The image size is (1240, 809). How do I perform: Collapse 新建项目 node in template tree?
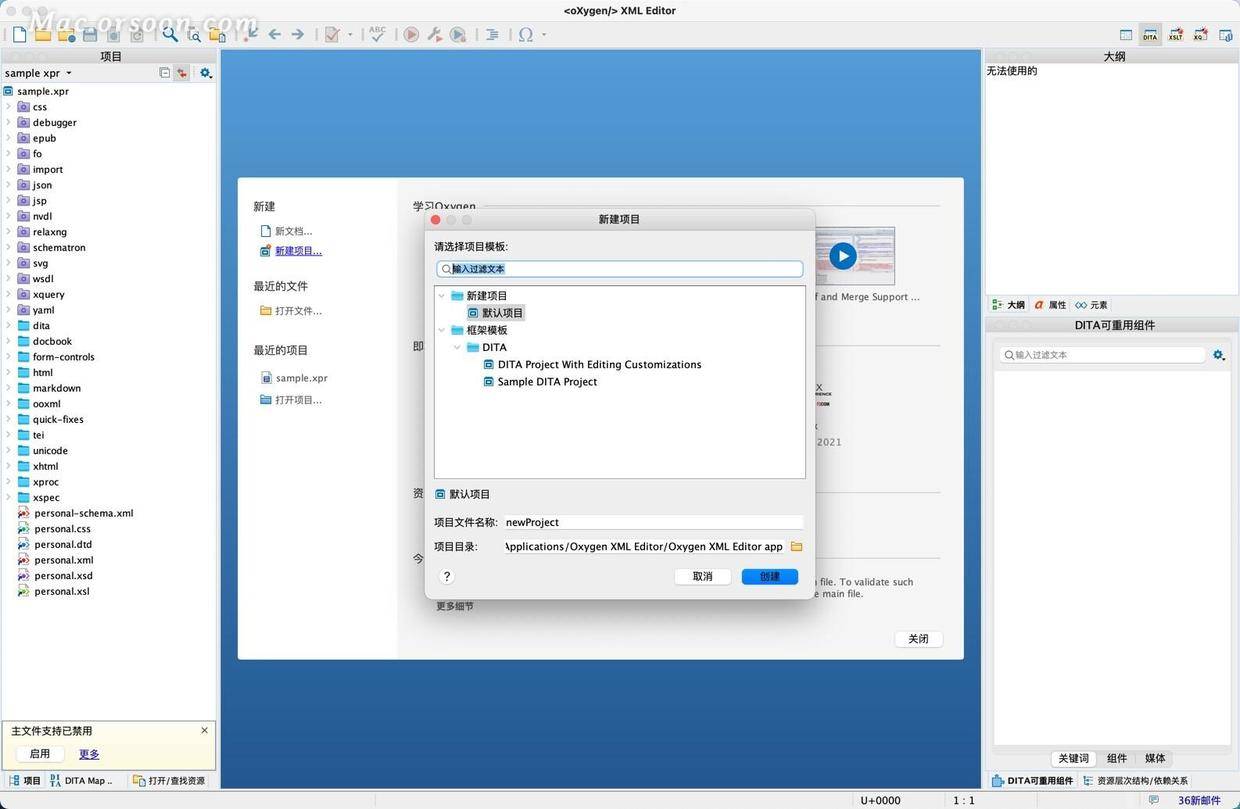(443, 296)
